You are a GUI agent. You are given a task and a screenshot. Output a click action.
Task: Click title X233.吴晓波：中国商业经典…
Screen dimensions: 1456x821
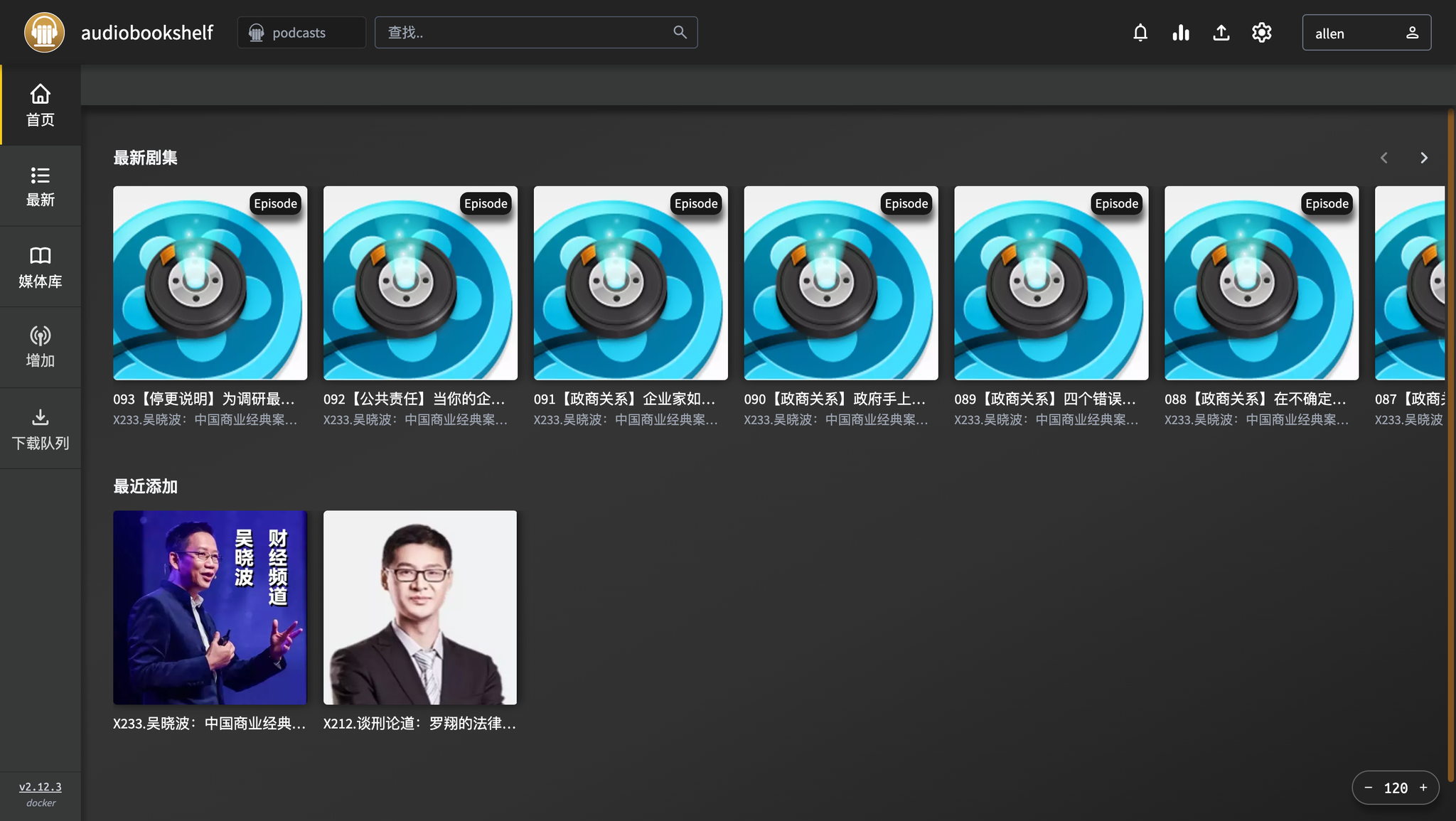(x=210, y=723)
